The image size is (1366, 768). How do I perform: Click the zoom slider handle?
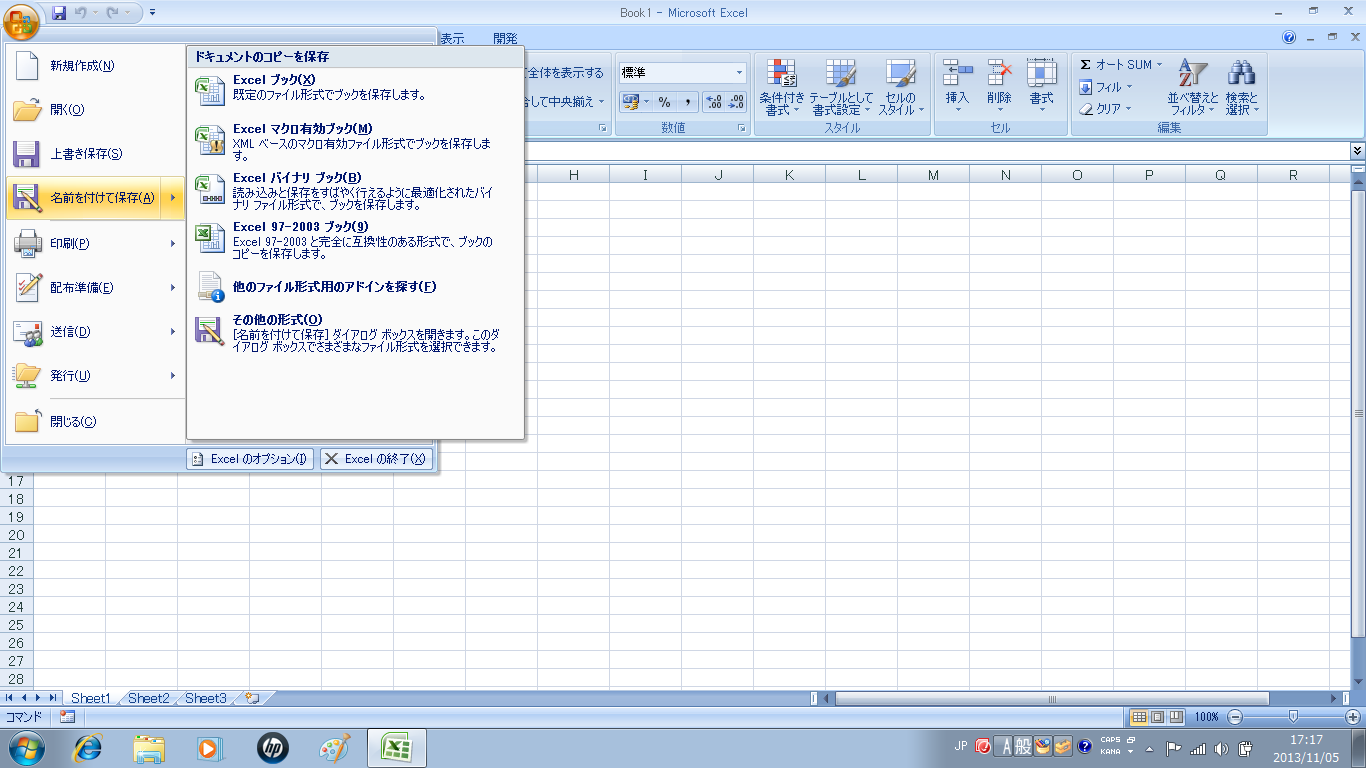click(1293, 717)
